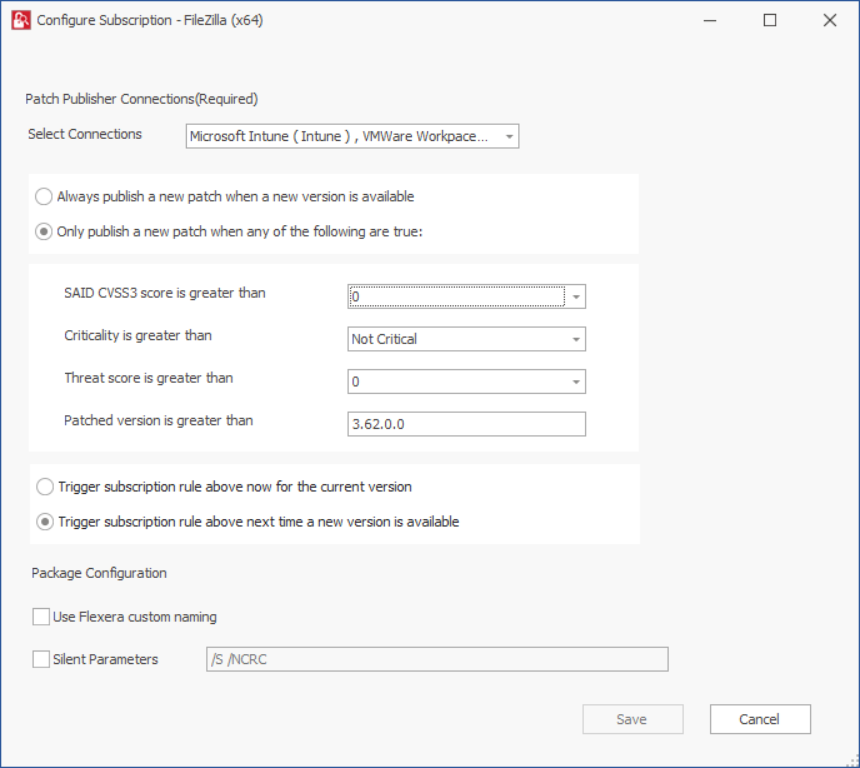Click the Patched version 3.62.0.0 field
This screenshot has height=768, width=860.
(x=466, y=424)
